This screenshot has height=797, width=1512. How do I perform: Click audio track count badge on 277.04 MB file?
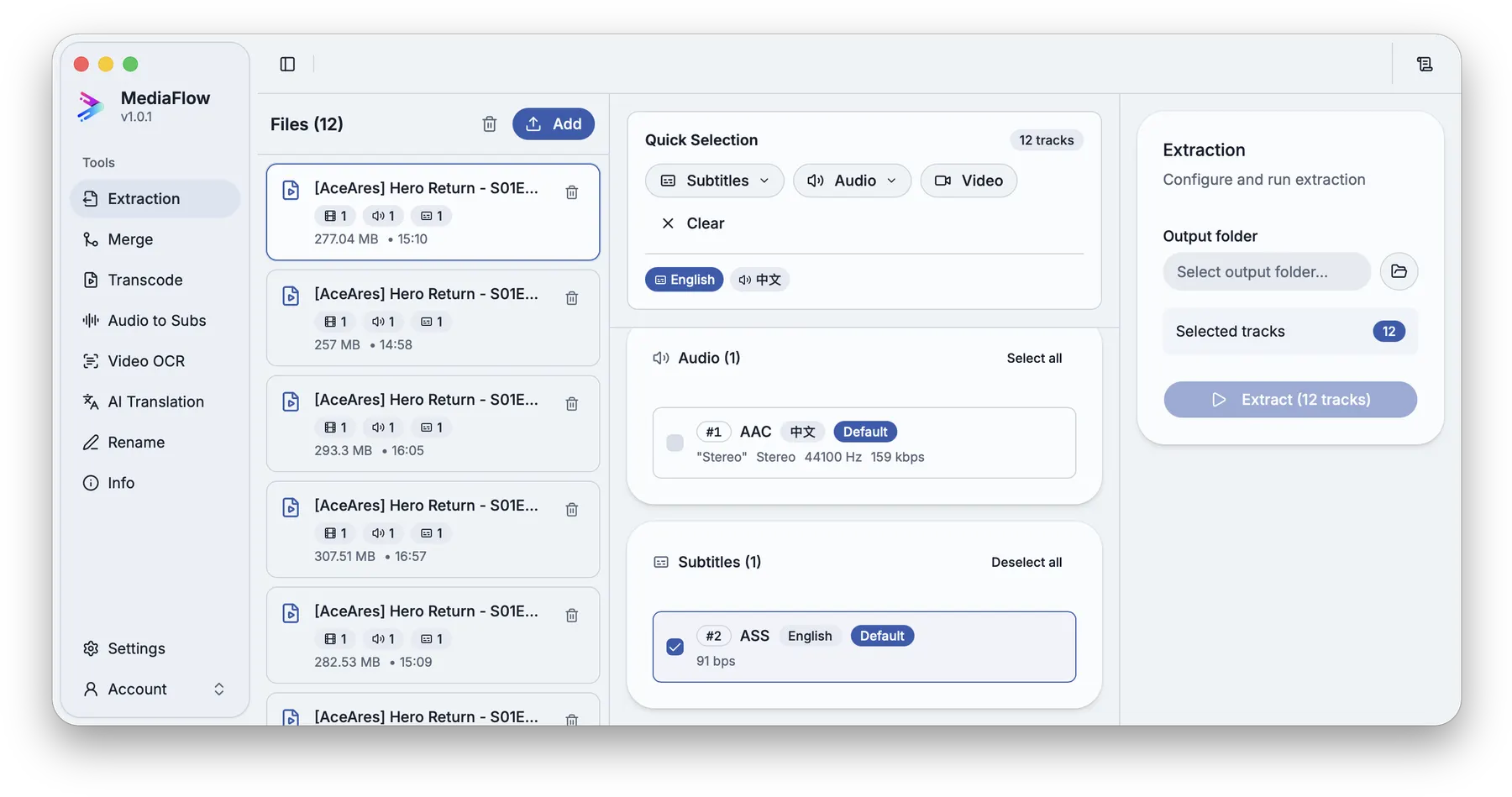(383, 216)
